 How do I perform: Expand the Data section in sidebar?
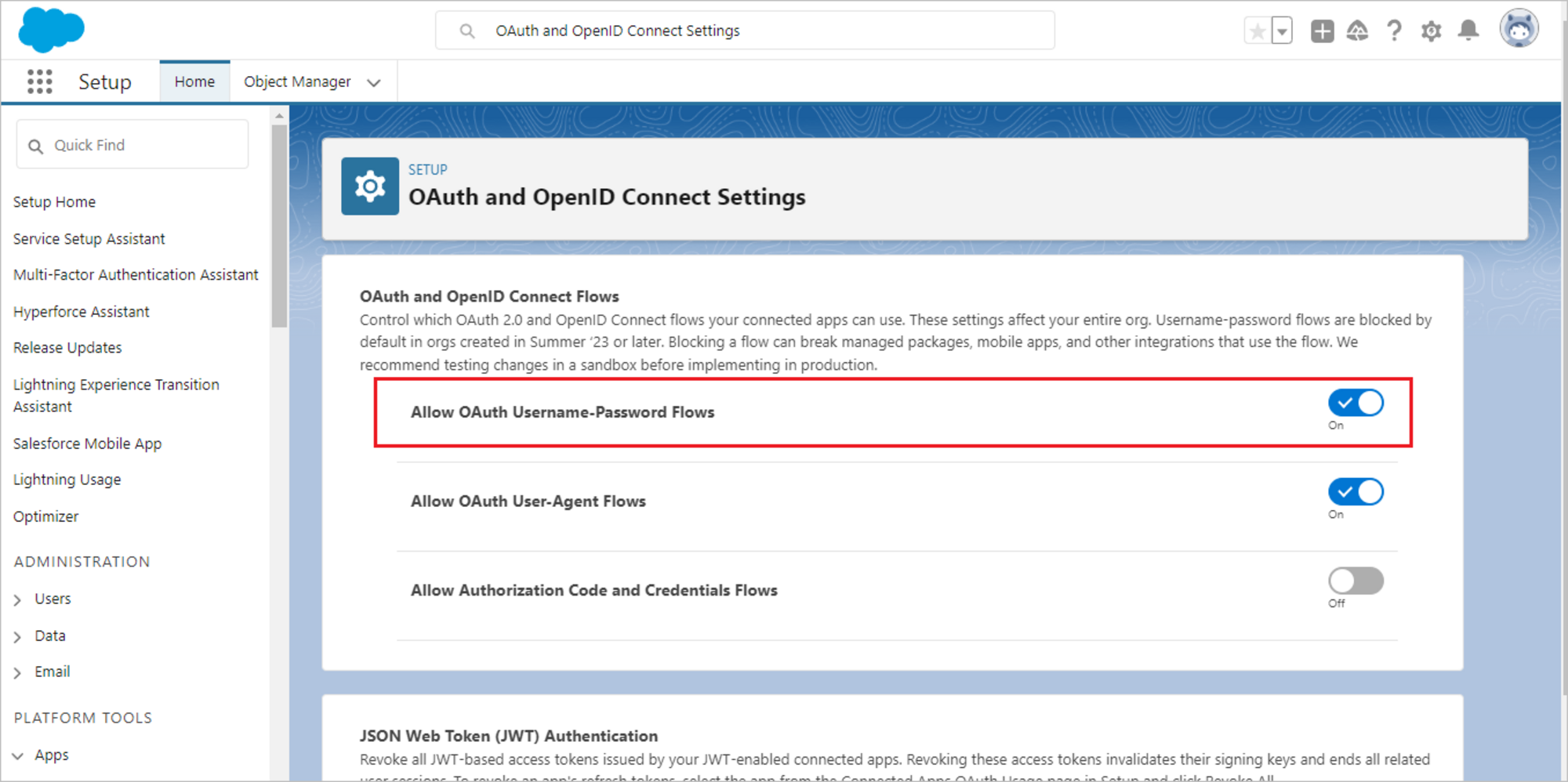(x=17, y=637)
